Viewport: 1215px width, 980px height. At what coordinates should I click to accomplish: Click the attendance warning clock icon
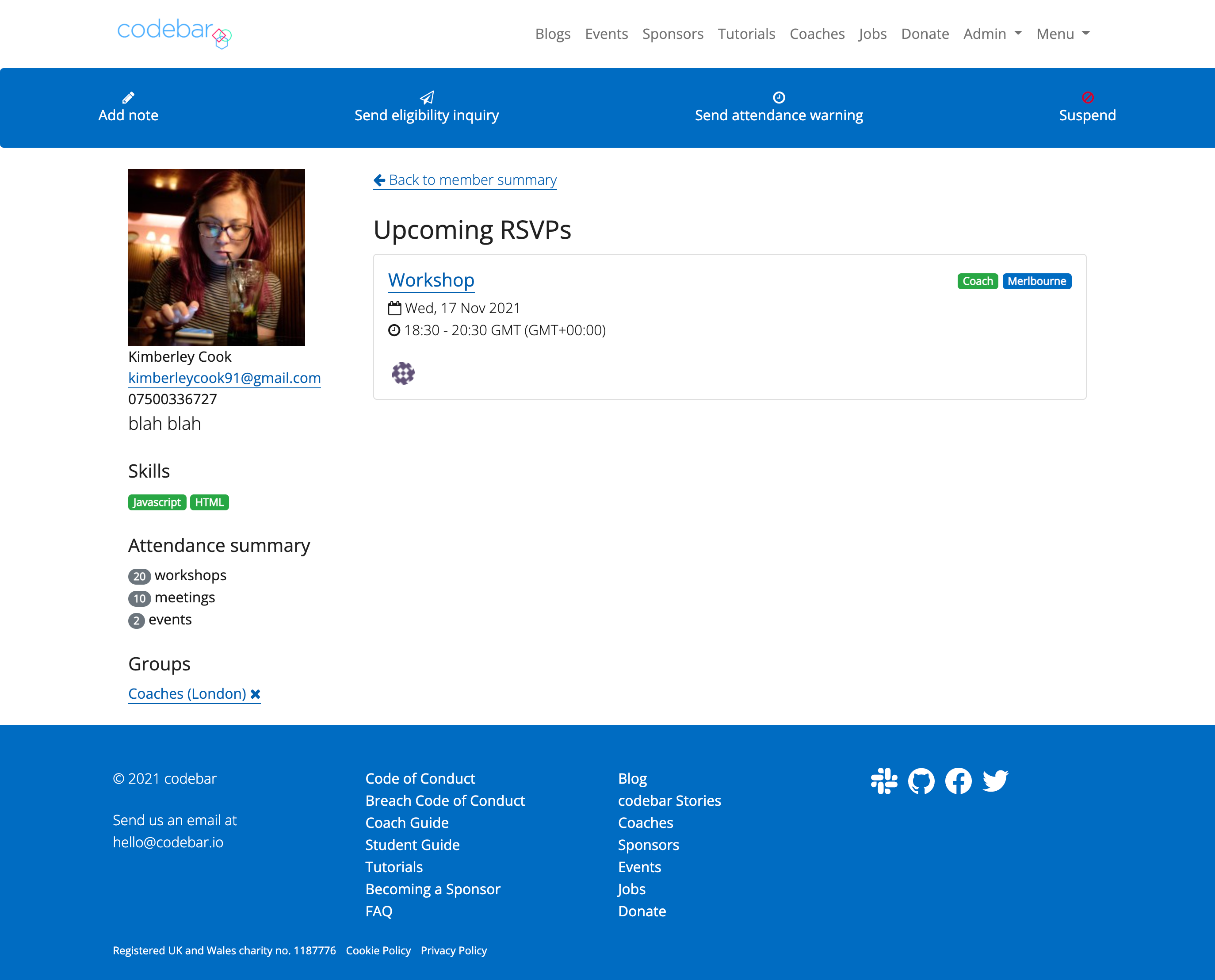pyautogui.click(x=779, y=98)
